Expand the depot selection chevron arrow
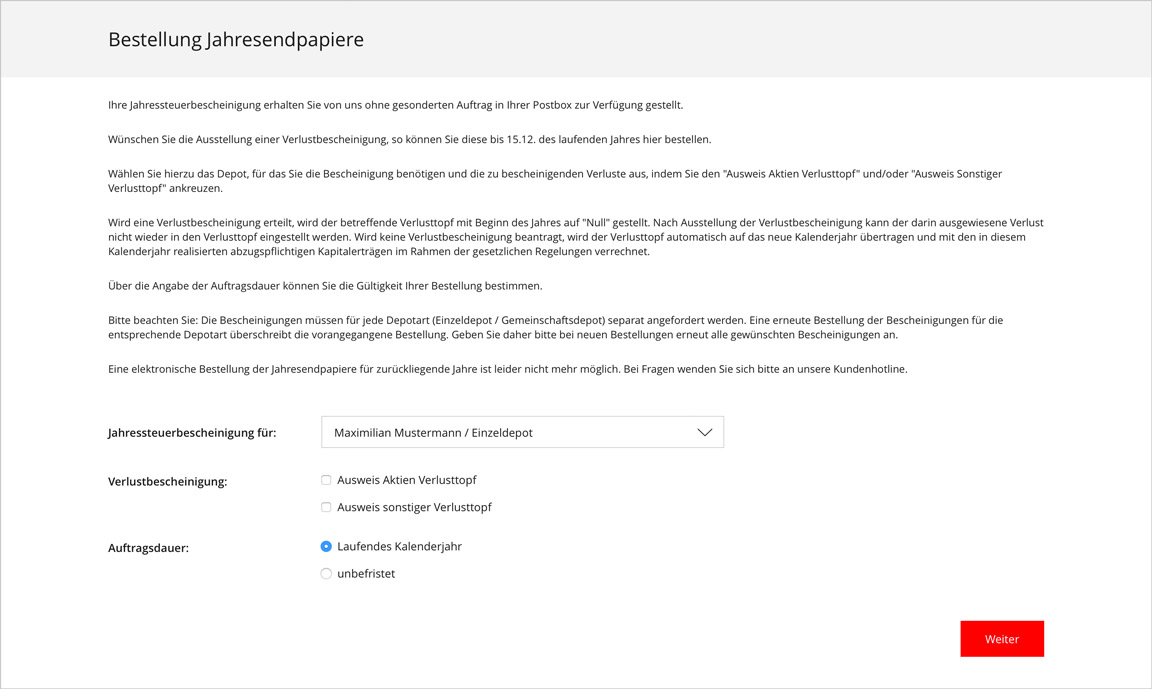1152x689 pixels. tap(705, 433)
